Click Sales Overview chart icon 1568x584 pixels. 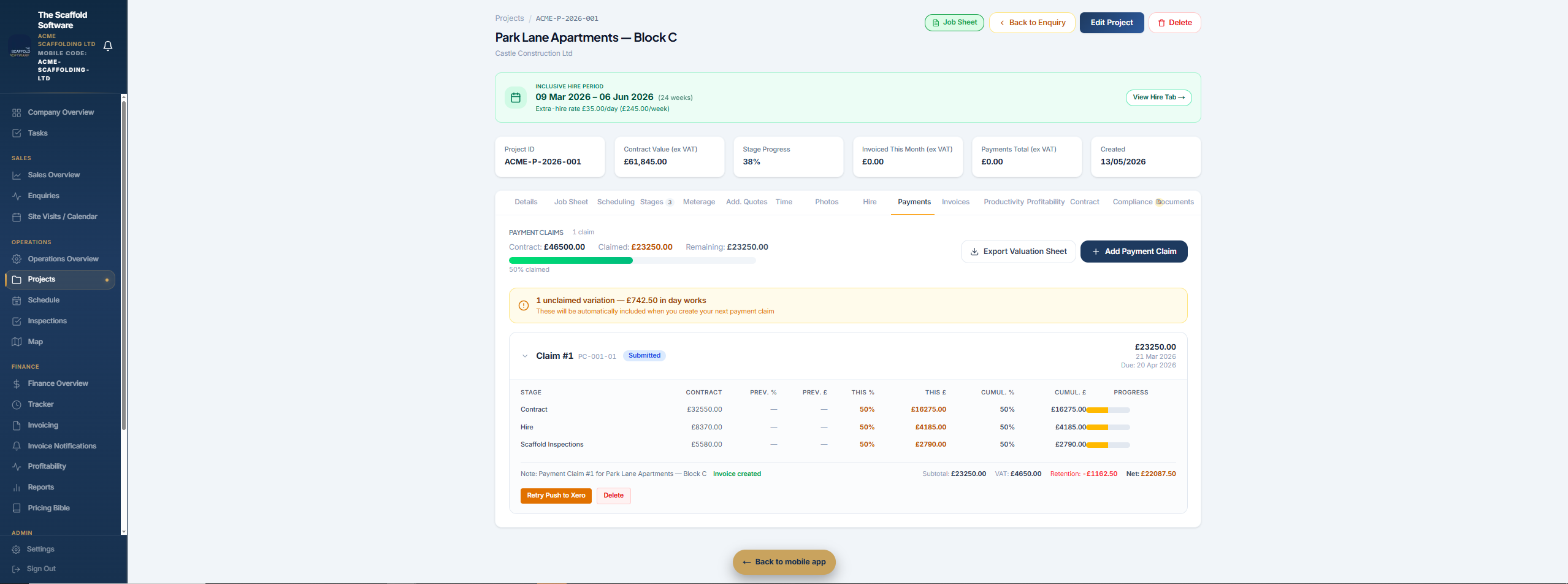(x=17, y=175)
